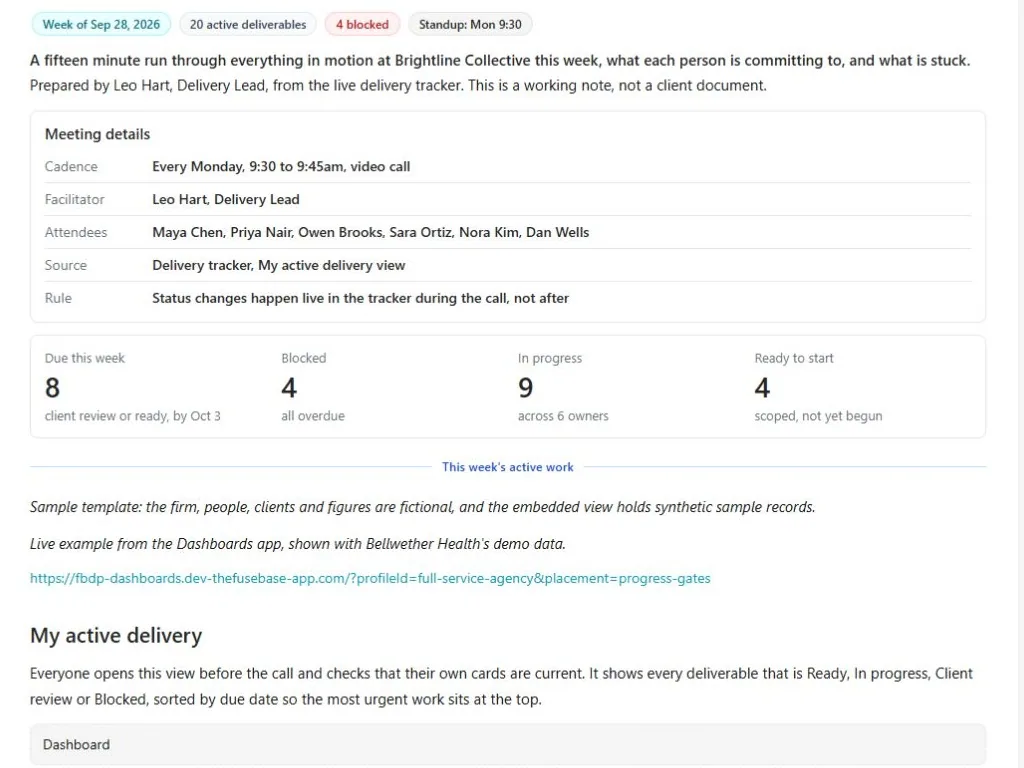Click the 'In progress' stat label
Image resolution: width=1024 pixels, height=768 pixels.
[x=550, y=358]
